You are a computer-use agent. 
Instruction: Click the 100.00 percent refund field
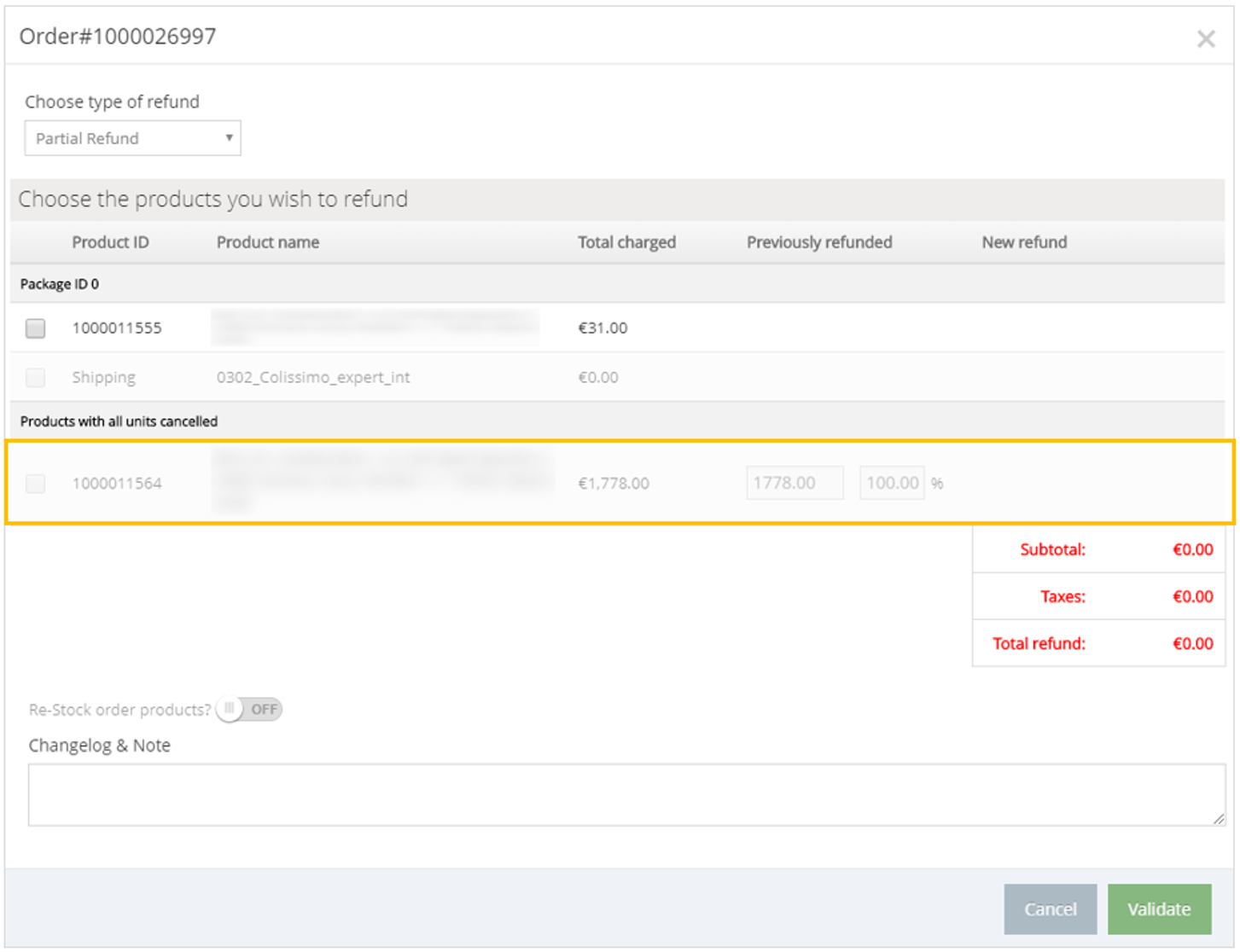click(x=891, y=483)
